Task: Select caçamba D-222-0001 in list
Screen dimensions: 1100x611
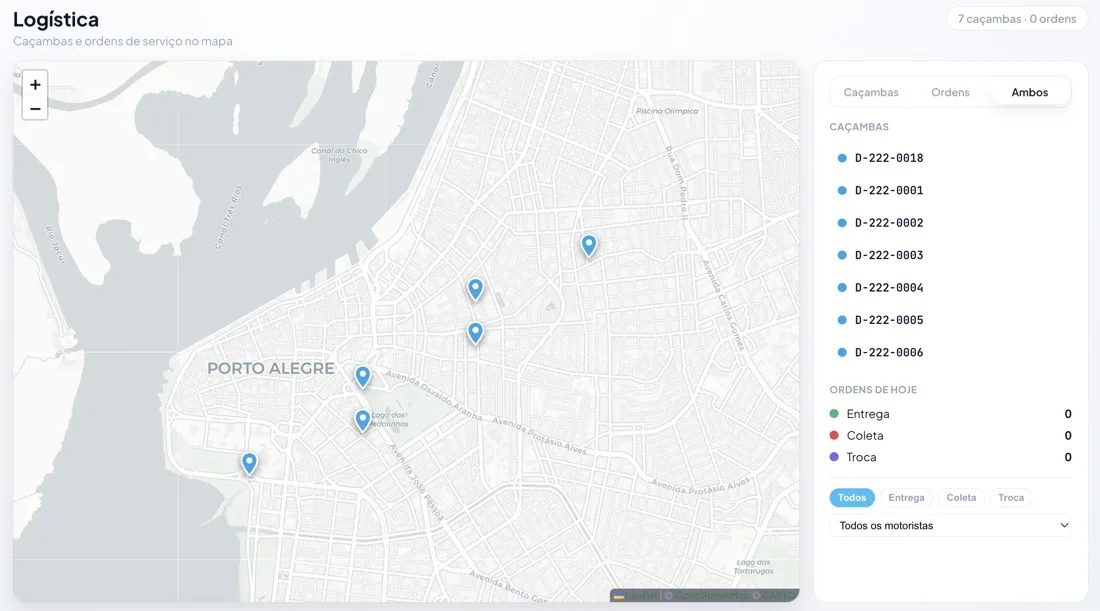Action: (950, 190)
